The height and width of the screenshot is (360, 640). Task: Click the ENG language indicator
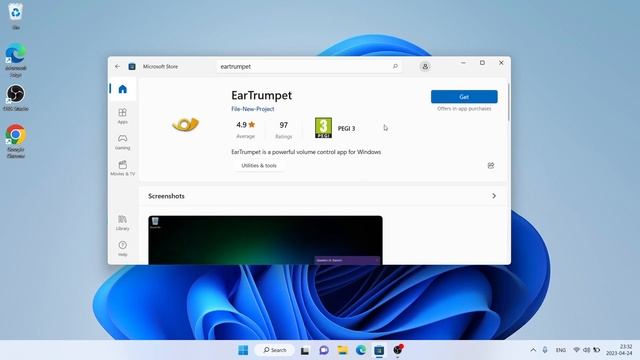(x=561, y=350)
